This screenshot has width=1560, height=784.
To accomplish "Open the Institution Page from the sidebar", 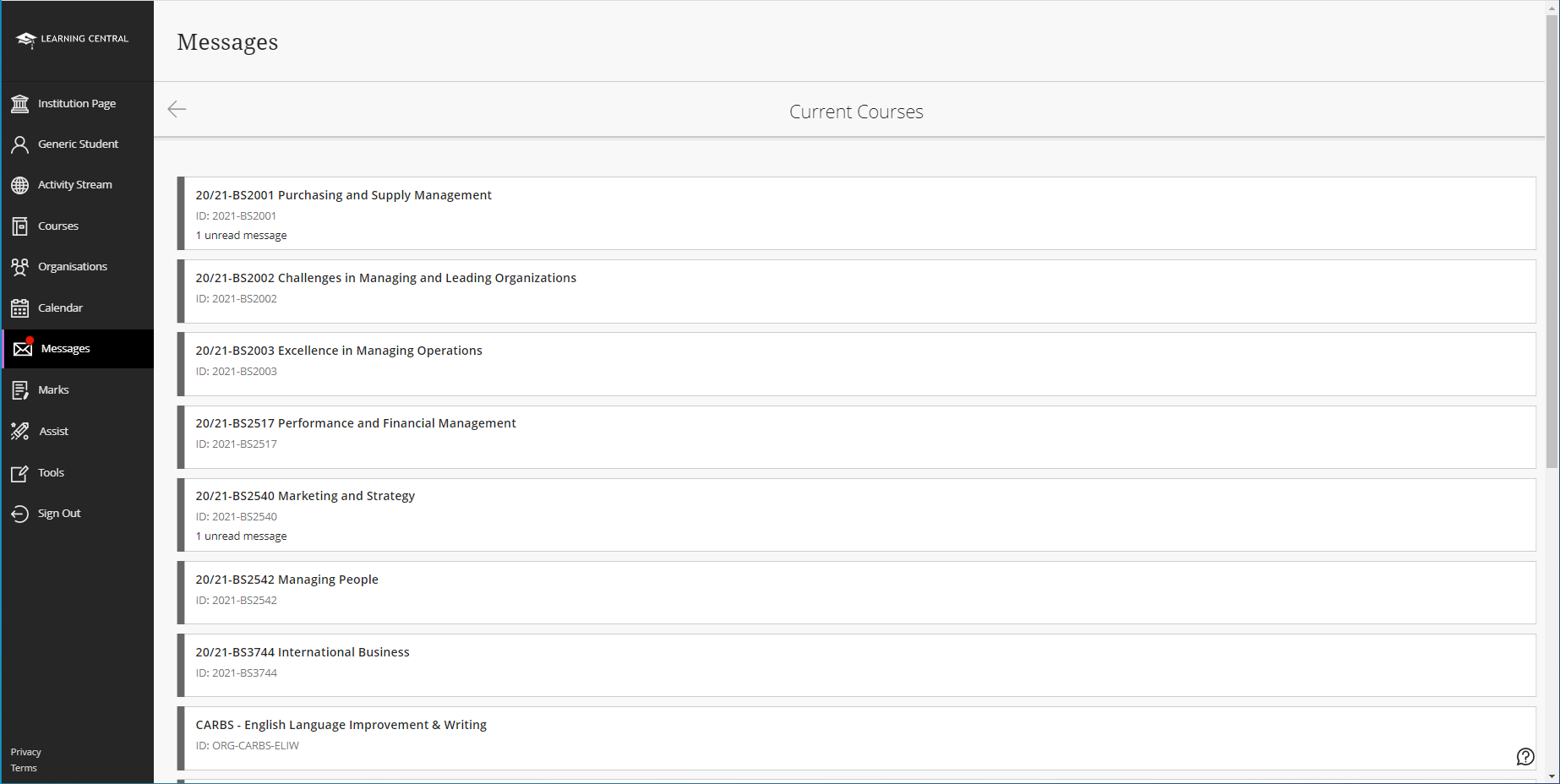I will click(x=20, y=103).
